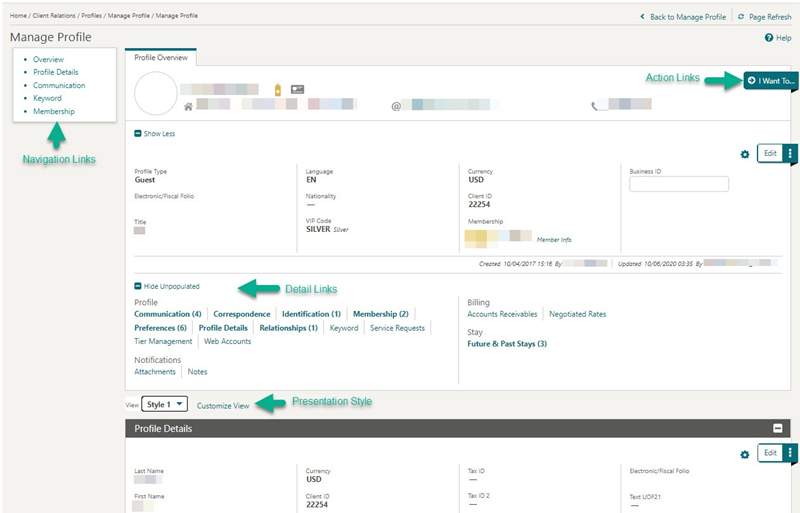Open the Customize View link
Image resolution: width=800 pixels, height=513 pixels.
223,406
